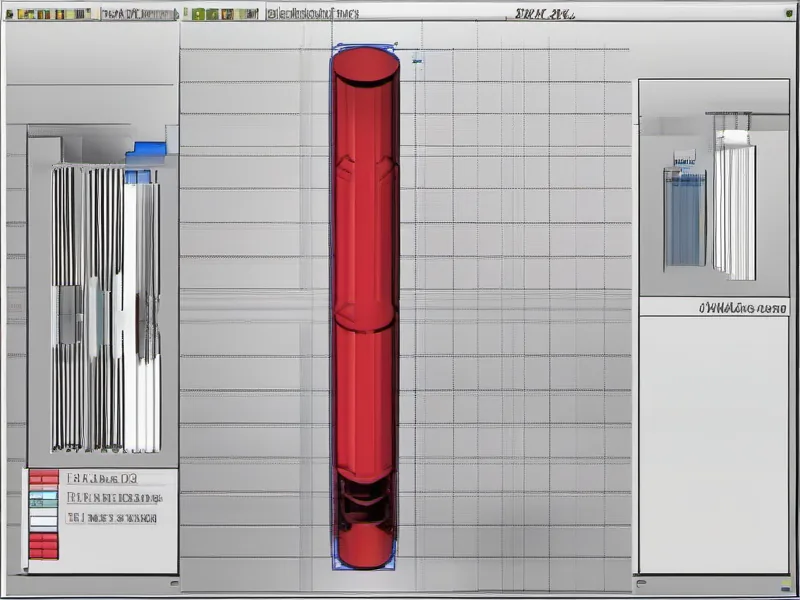Click the green icon in the top toolbar
The height and width of the screenshot is (600, 800).
coord(199,14)
